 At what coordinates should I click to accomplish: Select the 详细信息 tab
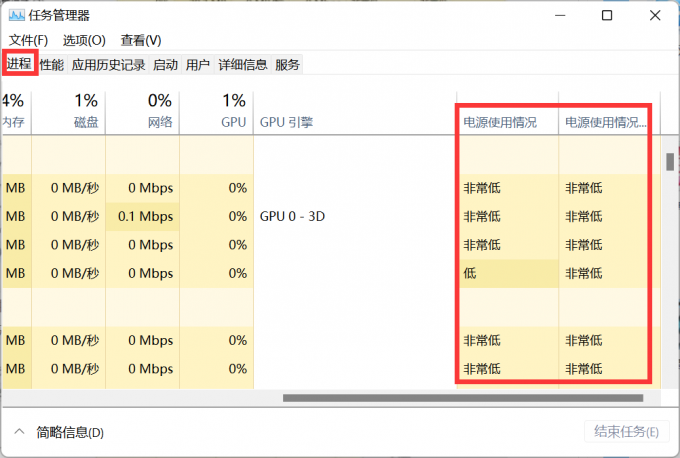point(242,65)
